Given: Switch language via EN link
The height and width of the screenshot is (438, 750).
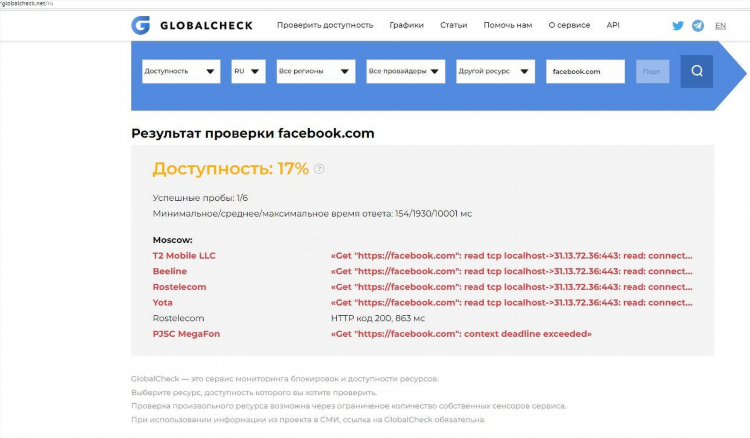Looking at the screenshot, I should tap(720, 26).
